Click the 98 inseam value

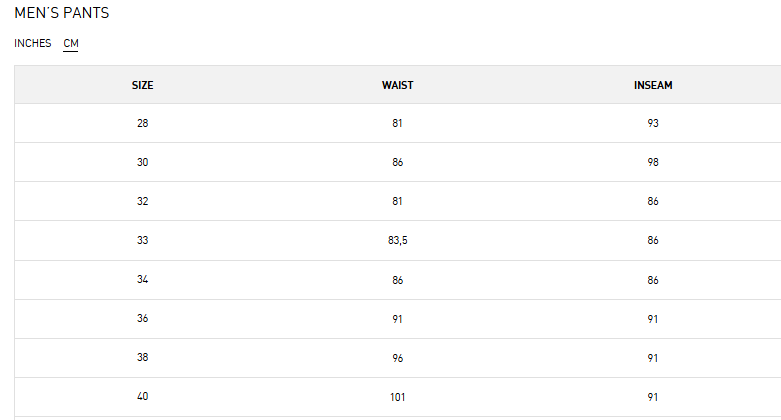click(653, 162)
